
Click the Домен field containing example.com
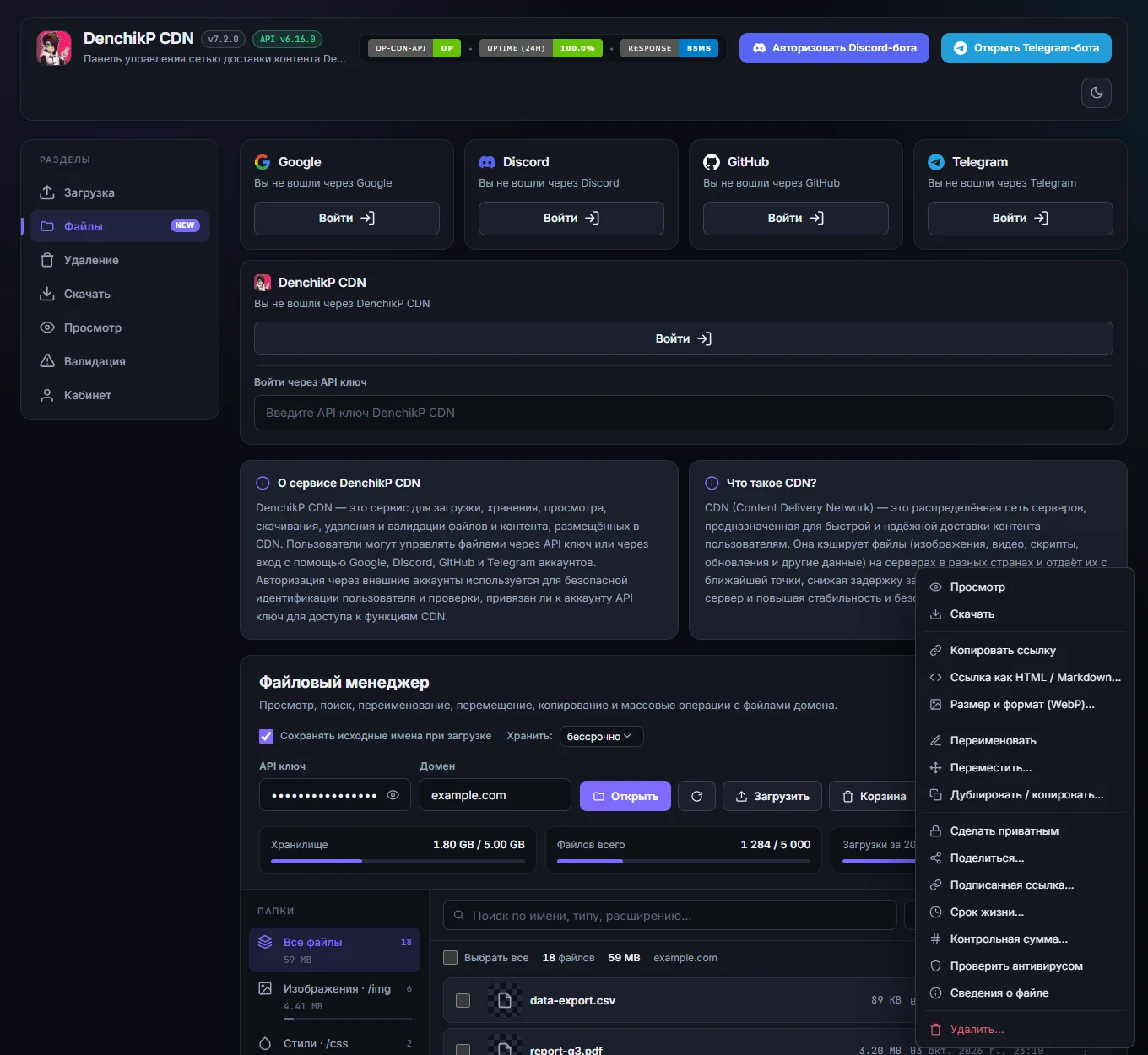click(x=495, y=795)
